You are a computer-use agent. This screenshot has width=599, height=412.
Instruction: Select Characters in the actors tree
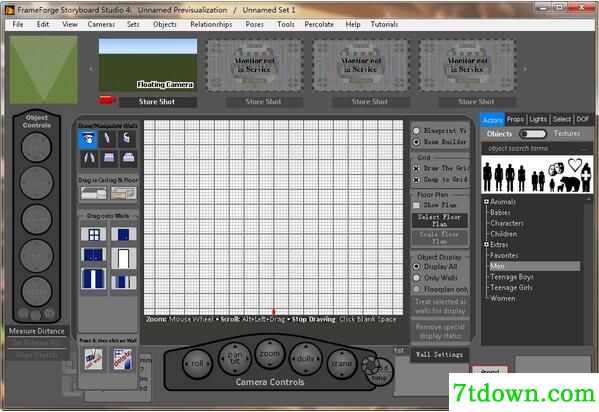click(x=507, y=223)
